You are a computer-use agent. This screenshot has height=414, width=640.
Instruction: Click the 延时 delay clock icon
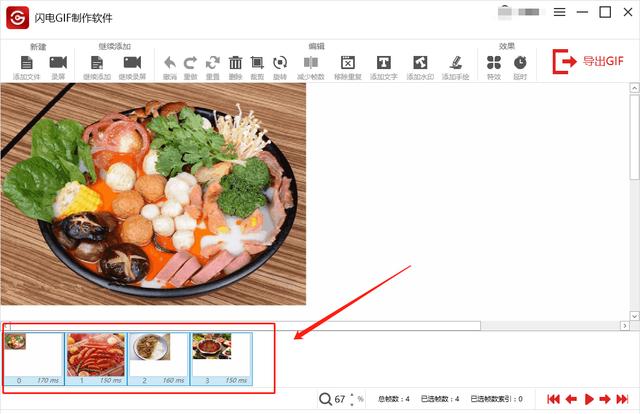point(520,63)
